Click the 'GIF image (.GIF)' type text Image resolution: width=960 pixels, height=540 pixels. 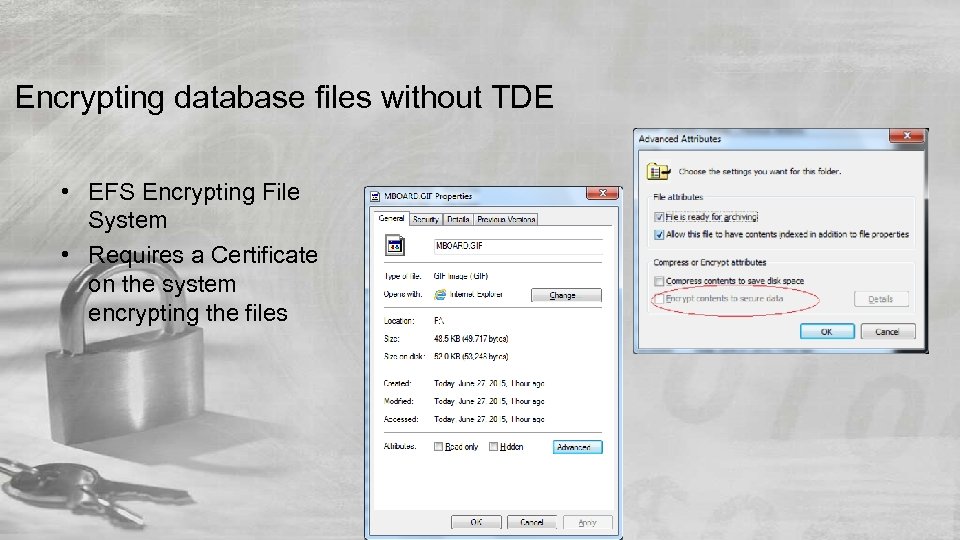tap(460, 276)
